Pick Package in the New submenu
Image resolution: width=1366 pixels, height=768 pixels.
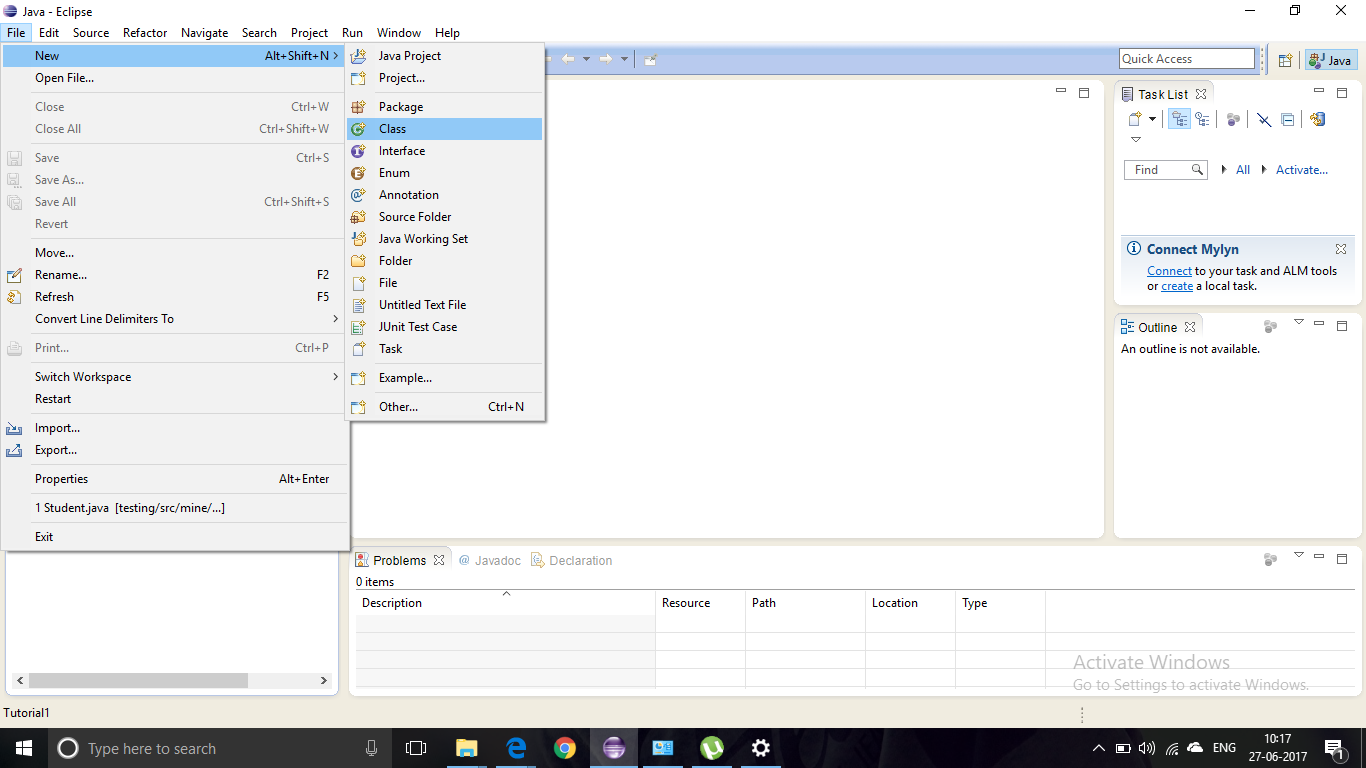coord(444,107)
